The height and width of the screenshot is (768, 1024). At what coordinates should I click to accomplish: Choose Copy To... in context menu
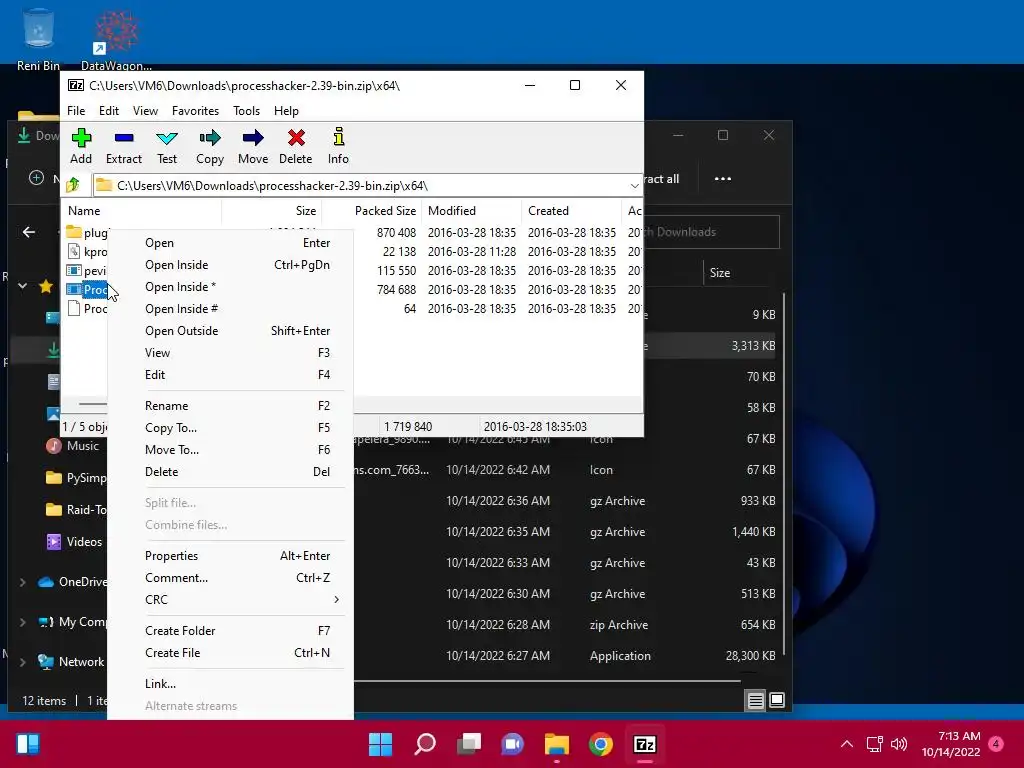231,428
